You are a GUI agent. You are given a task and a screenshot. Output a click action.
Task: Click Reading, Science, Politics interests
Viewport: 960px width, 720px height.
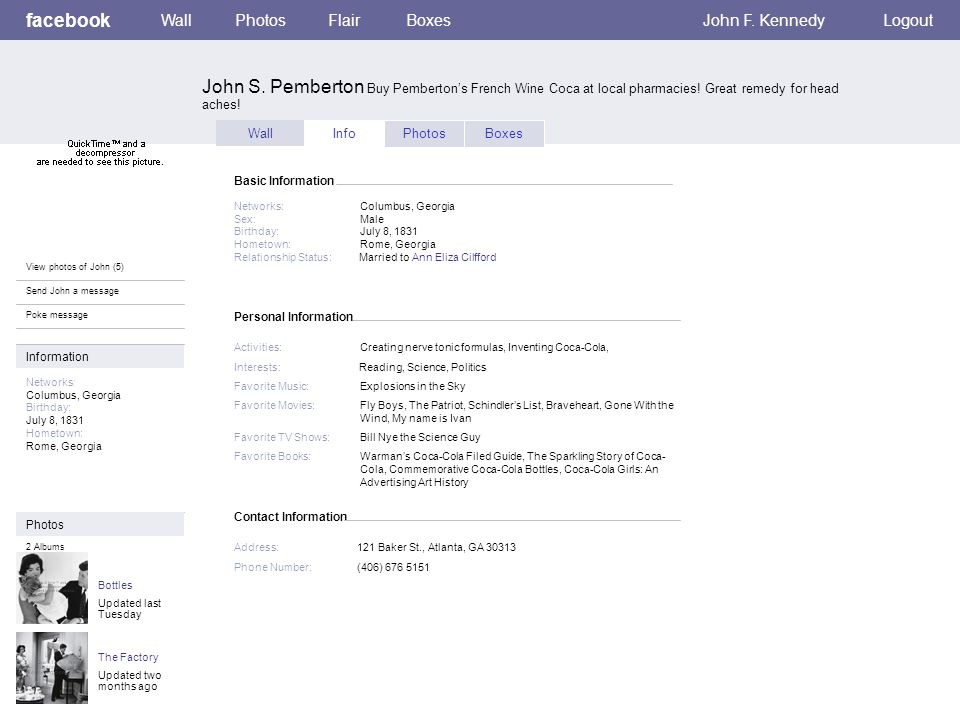click(422, 367)
